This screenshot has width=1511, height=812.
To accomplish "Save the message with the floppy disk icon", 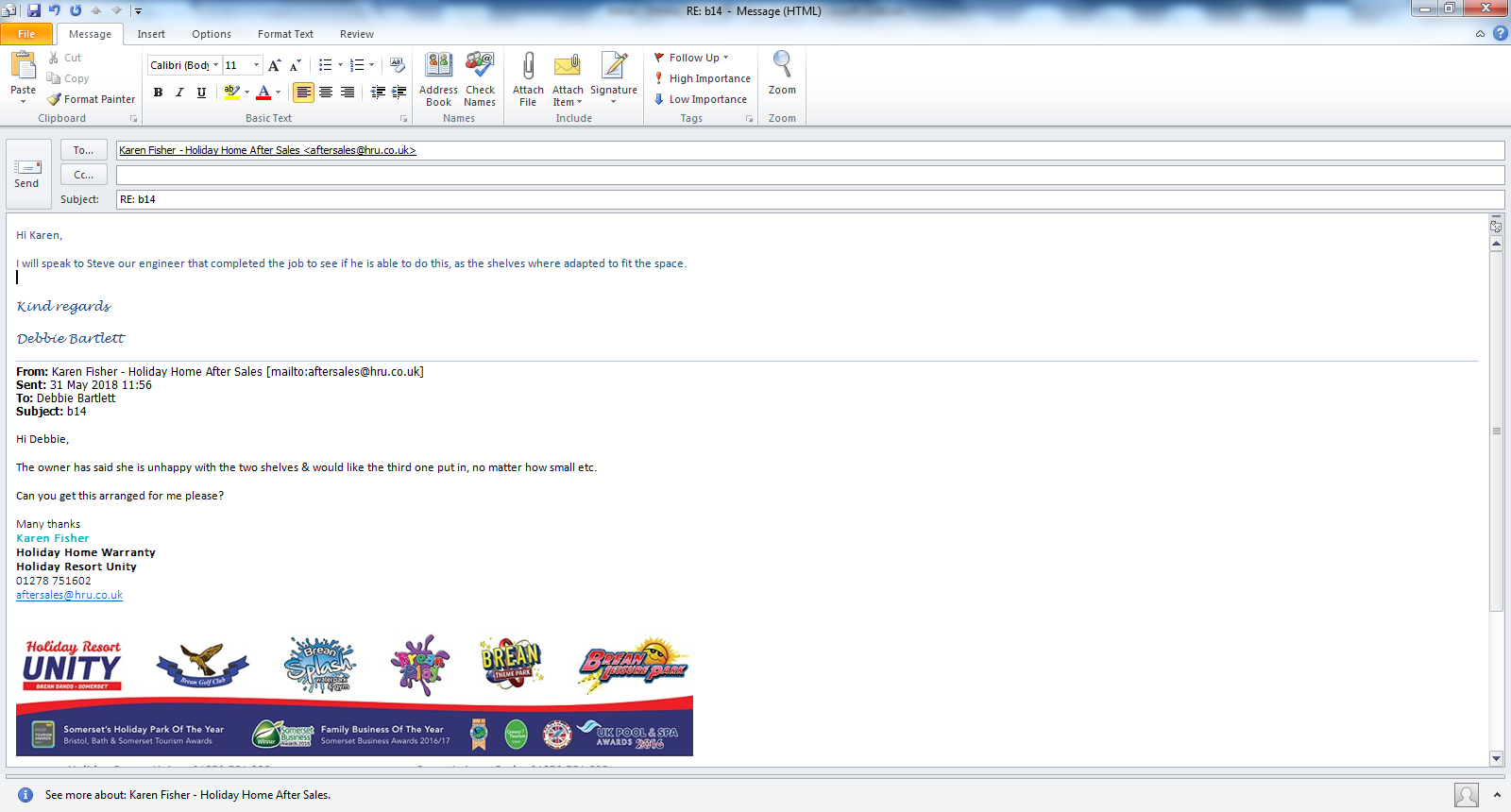I will pos(34,10).
